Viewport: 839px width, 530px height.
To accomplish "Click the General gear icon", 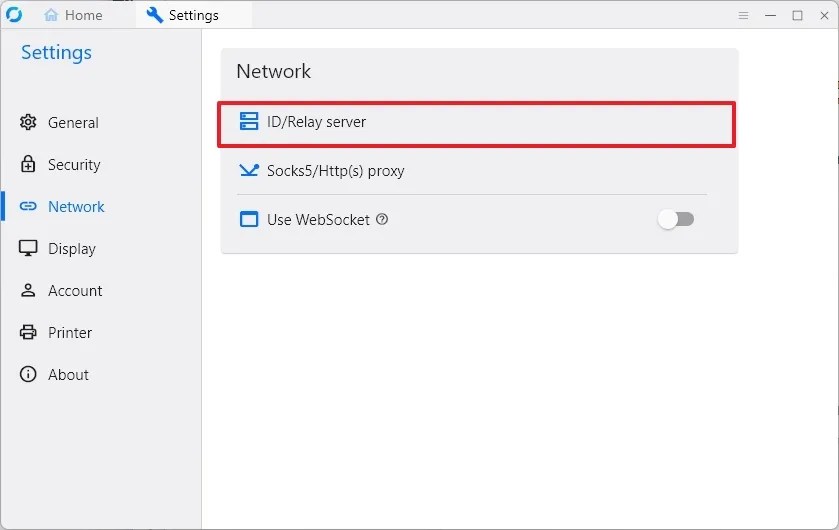I will 28,122.
